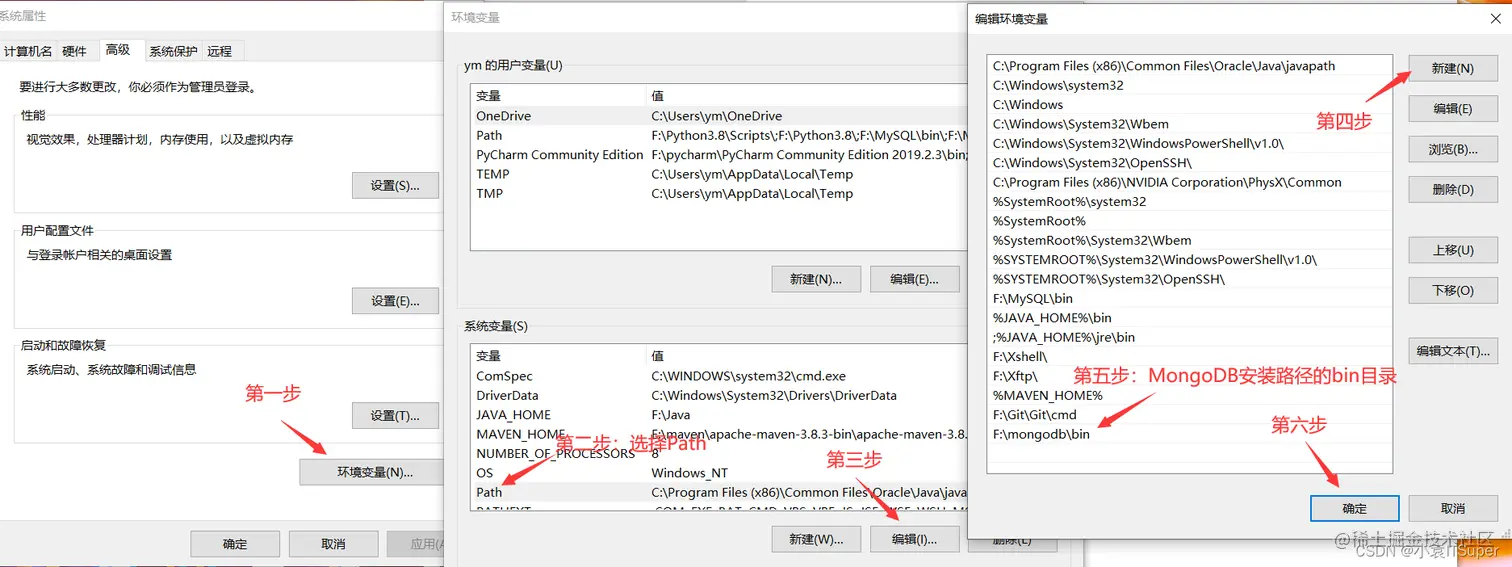The image size is (1512, 567).
Task: Select %MAVEN_HOME% path entry
Action: click(x=1189, y=395)
